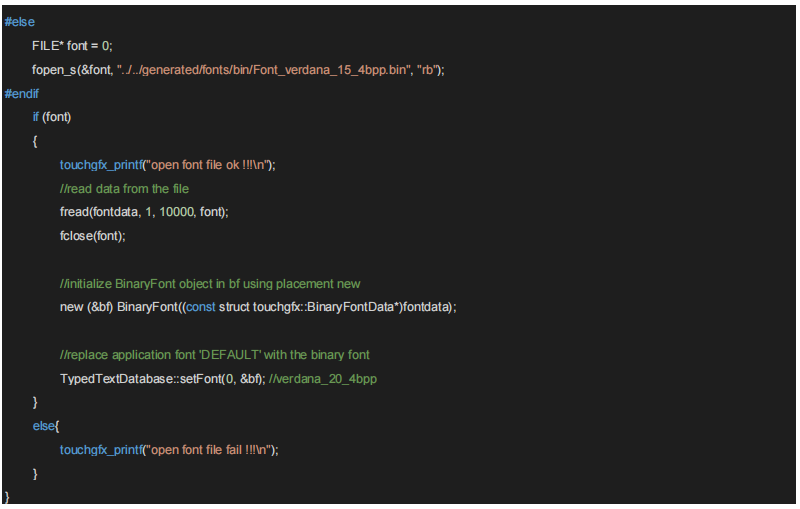Image resolution: width=800 pixels, height=509 pixels.
Task: Click the #endif preprocessor directive
Action: point(23,93)
